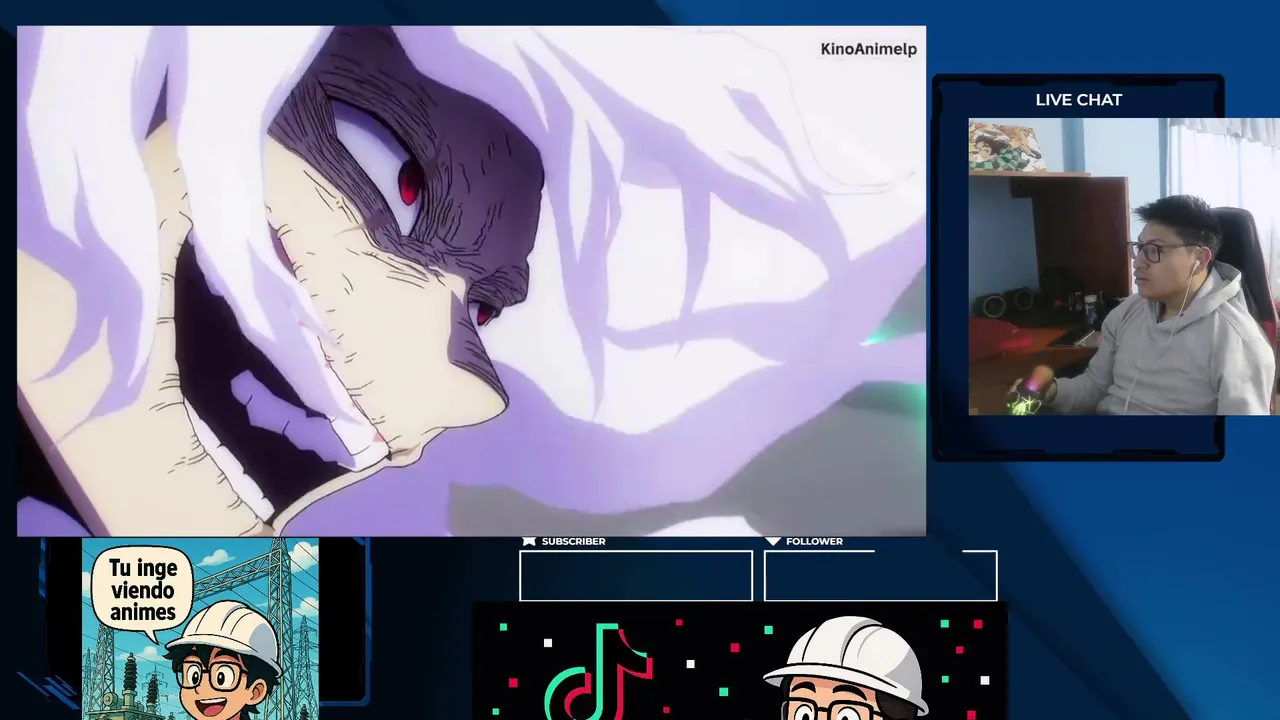Click the TikTok logo
Viewport: 1280px width, 720px height.
point(598,670)
